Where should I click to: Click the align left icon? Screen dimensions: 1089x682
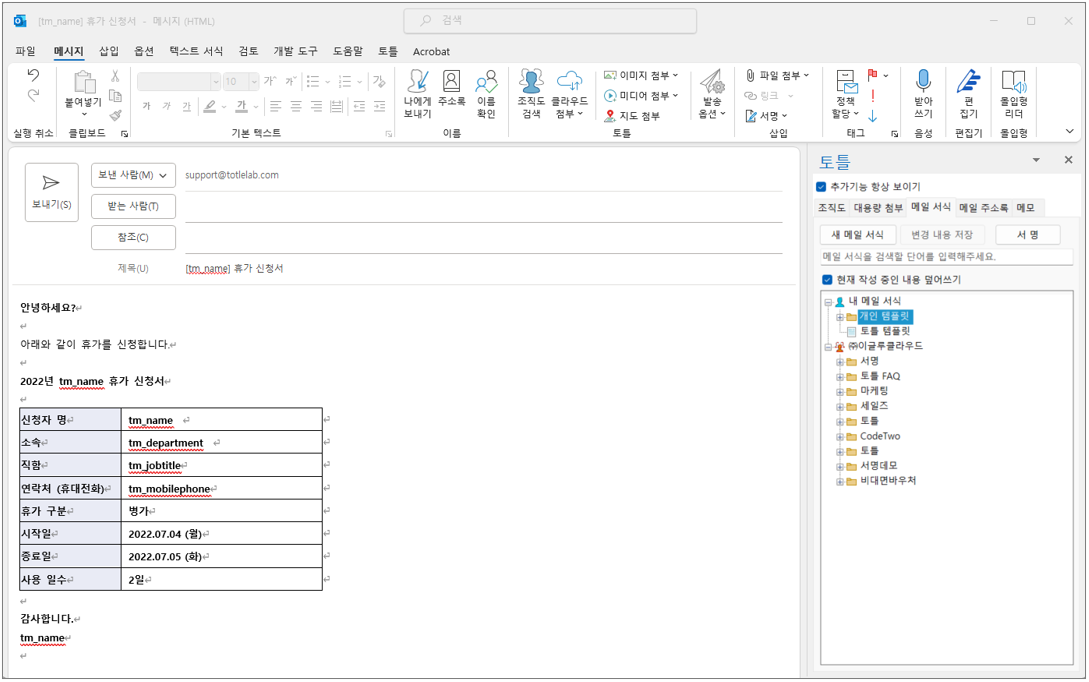[276, 106]
